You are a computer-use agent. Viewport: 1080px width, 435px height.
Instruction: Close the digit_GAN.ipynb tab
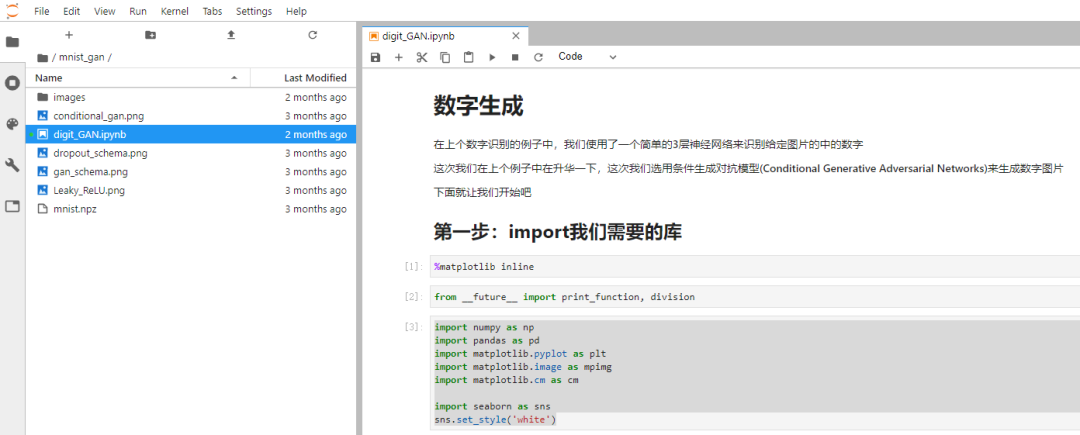point(516,36)
